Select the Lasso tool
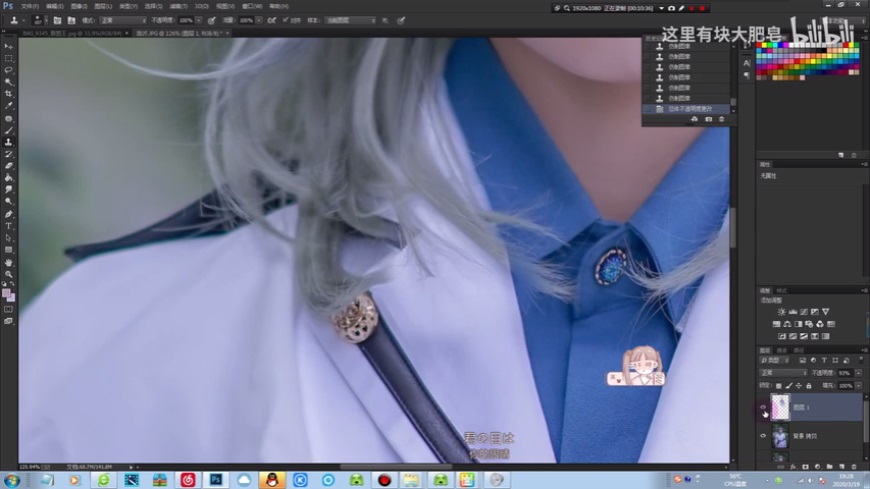This screenshot has width=870, height=489. click(x=8, y=70)
